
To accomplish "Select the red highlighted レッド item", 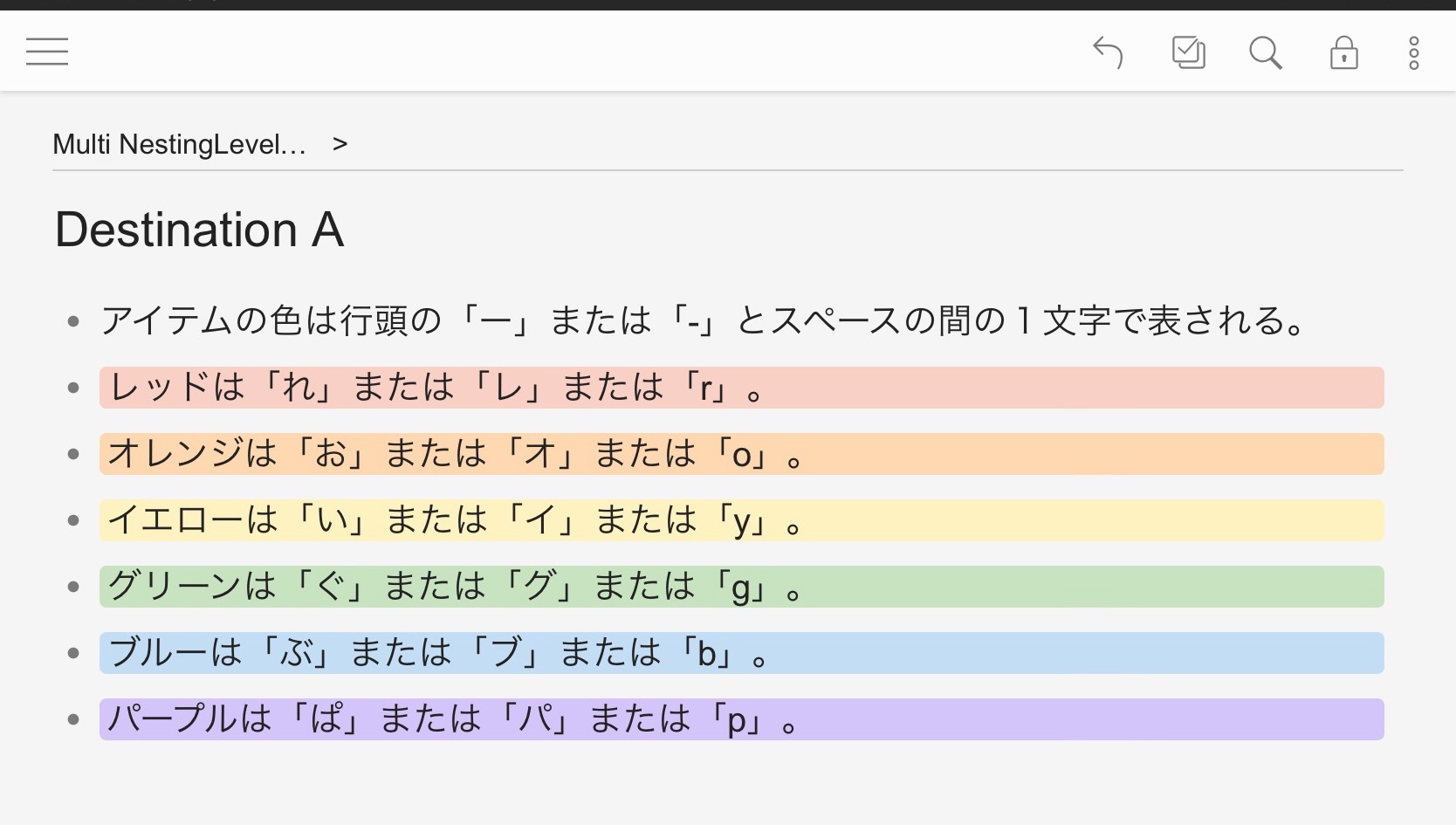I will (742, 388).
